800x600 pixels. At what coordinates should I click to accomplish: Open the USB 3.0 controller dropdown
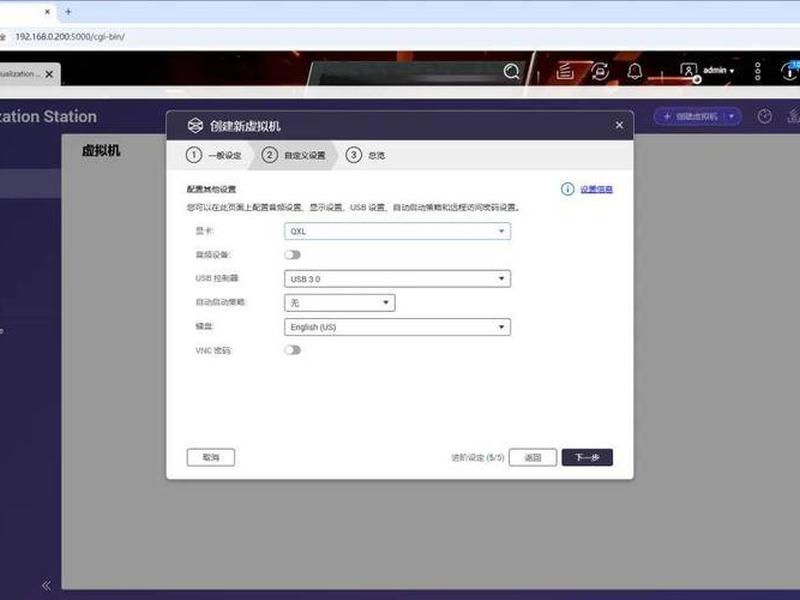coord(397,279)
